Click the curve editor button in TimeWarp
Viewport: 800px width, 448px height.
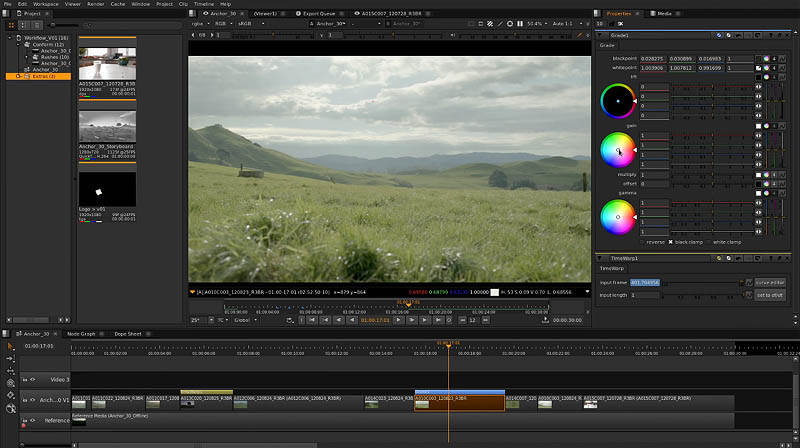coord(769,283)
